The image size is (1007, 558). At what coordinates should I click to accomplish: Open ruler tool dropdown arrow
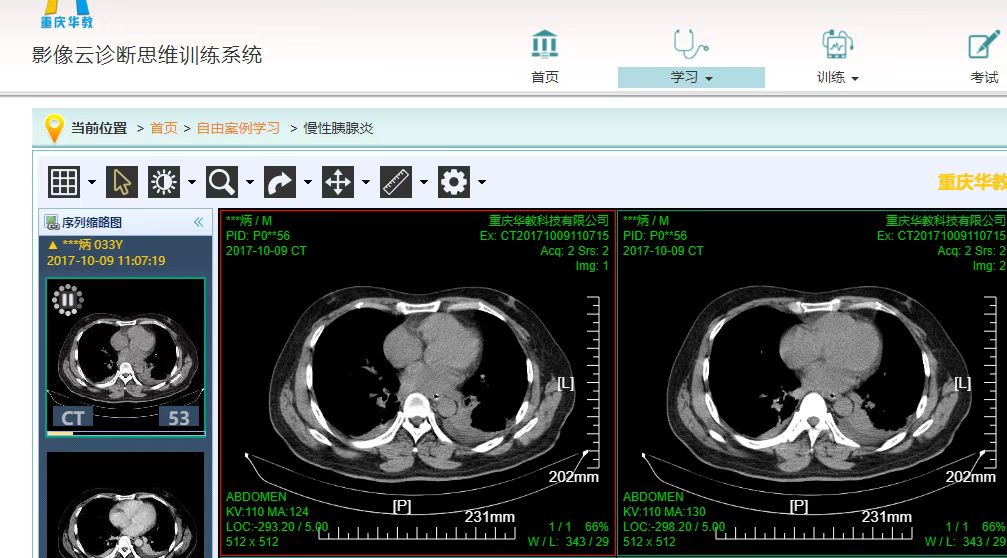pos(424,182)
